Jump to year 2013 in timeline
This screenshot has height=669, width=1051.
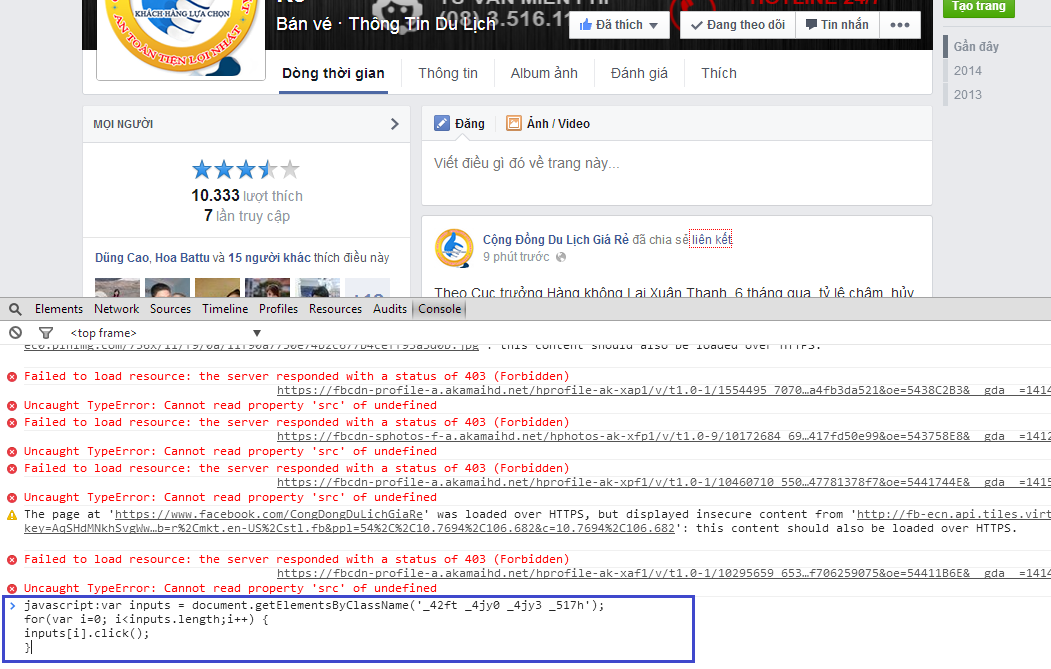[967, 95]
